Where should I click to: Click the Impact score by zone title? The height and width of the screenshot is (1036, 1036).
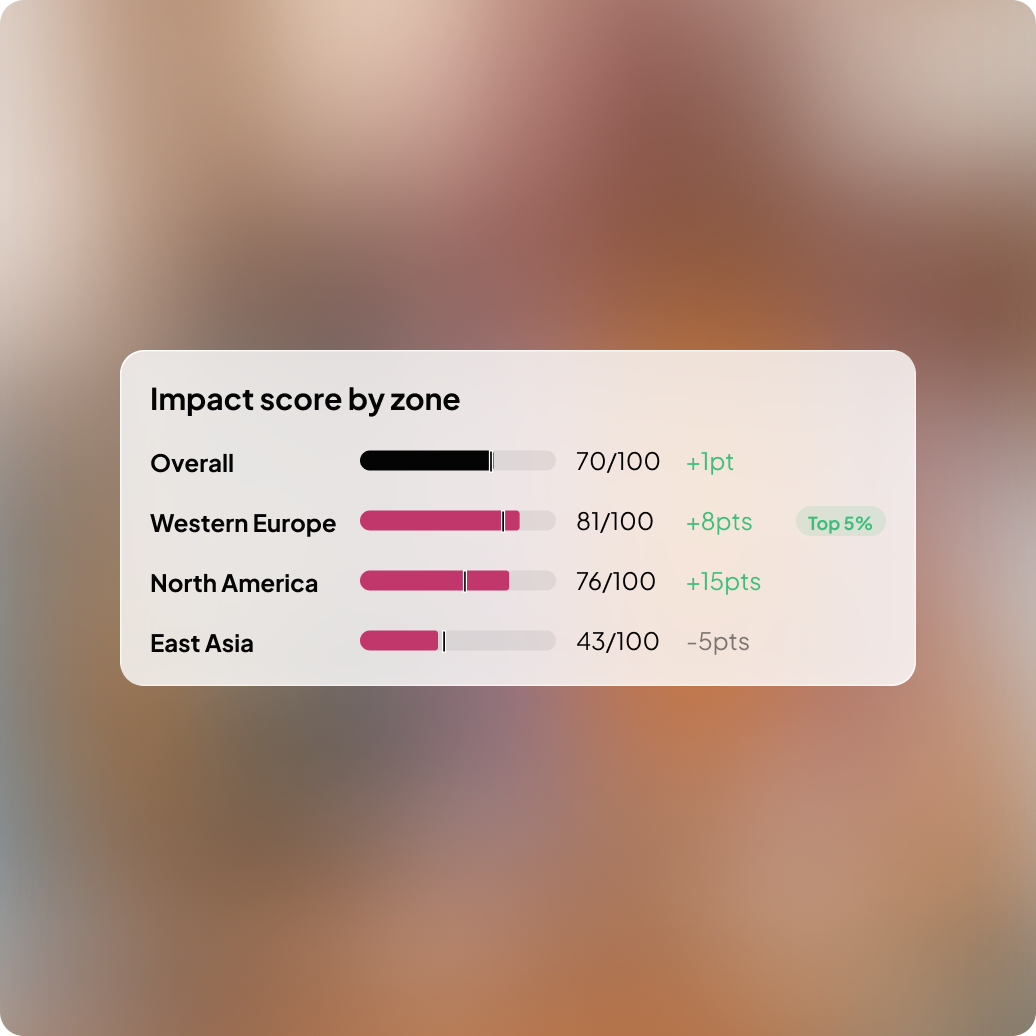point(305,400)
